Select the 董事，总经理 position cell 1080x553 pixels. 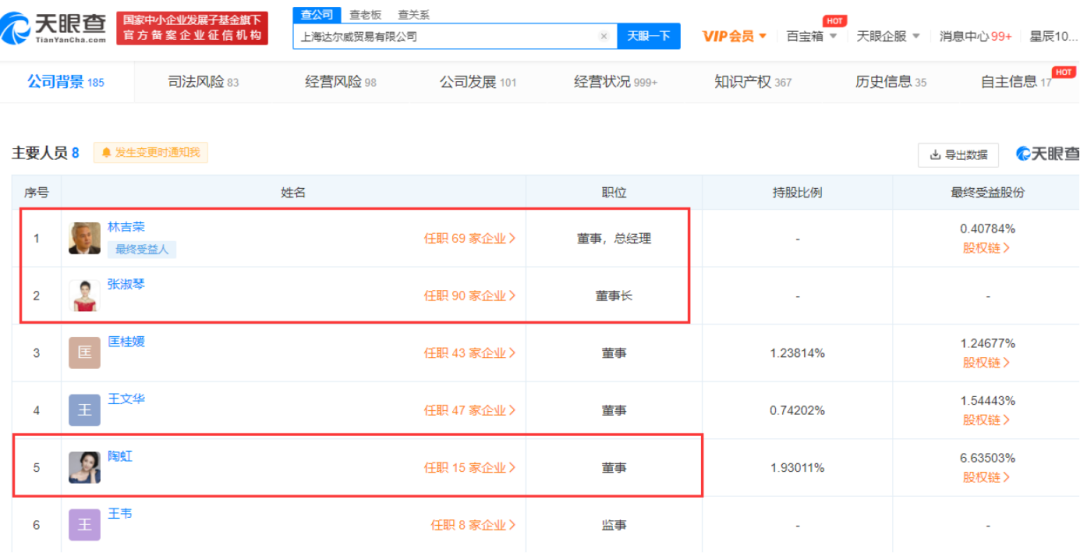614,238
